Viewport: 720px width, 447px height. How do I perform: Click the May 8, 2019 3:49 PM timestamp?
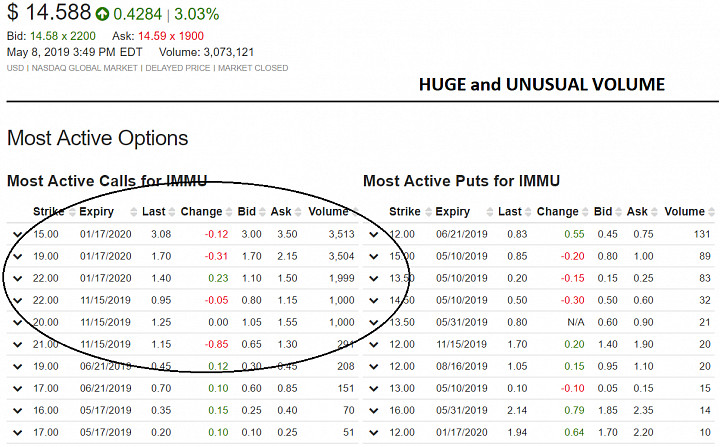coord(74,52)
